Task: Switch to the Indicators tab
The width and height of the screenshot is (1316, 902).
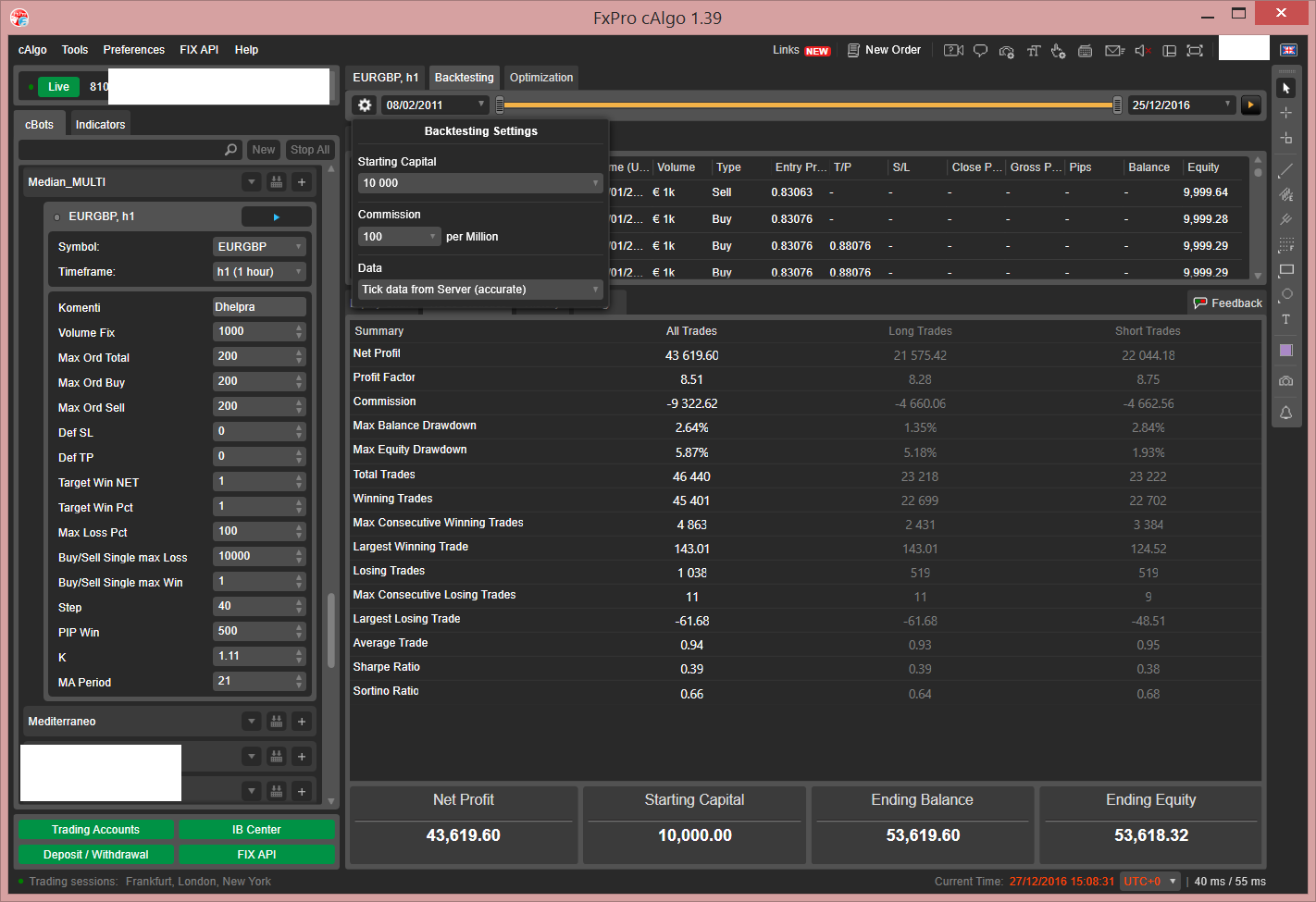Action: tap(100, 125)
